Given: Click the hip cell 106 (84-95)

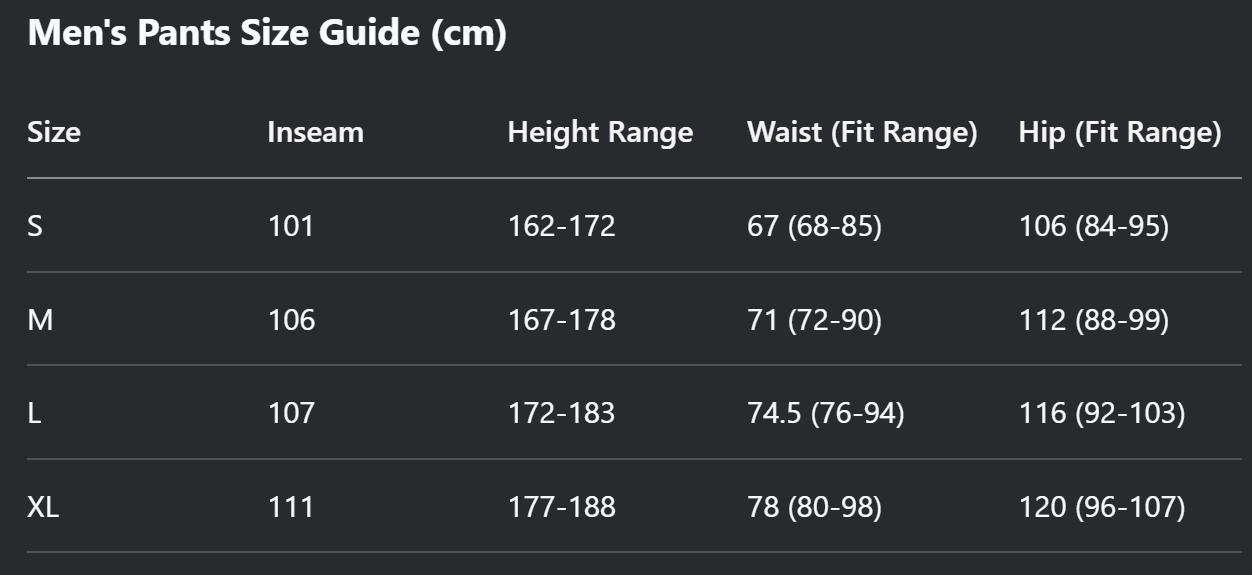Looking at the screenshot, I should tap(1093, 226).
